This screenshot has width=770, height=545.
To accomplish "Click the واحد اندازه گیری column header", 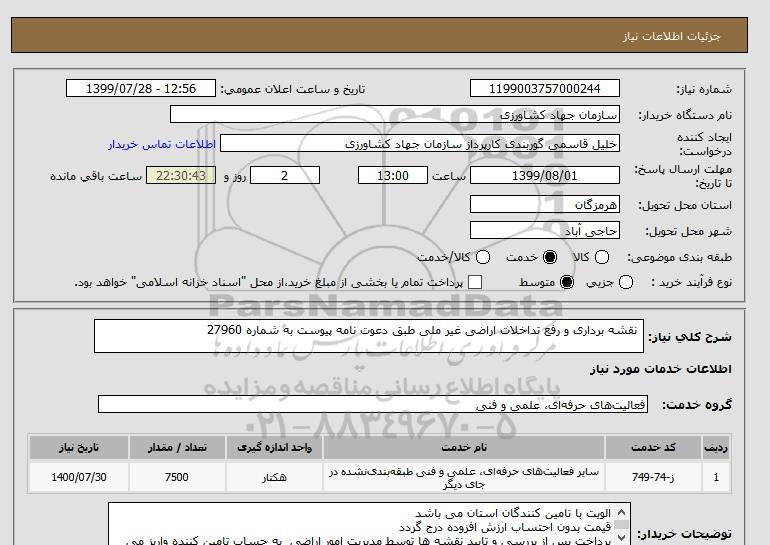I will pyautogui.click(x=274, y=448).
